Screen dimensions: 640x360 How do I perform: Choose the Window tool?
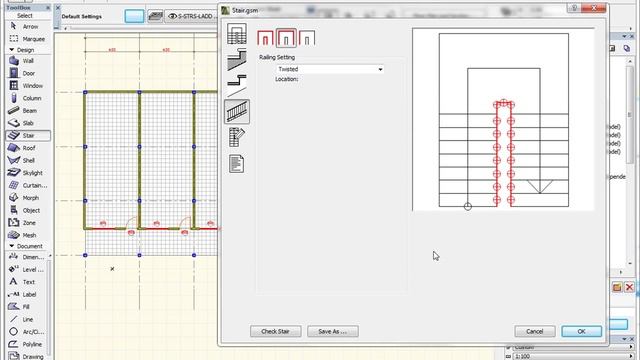coord(28,86)
